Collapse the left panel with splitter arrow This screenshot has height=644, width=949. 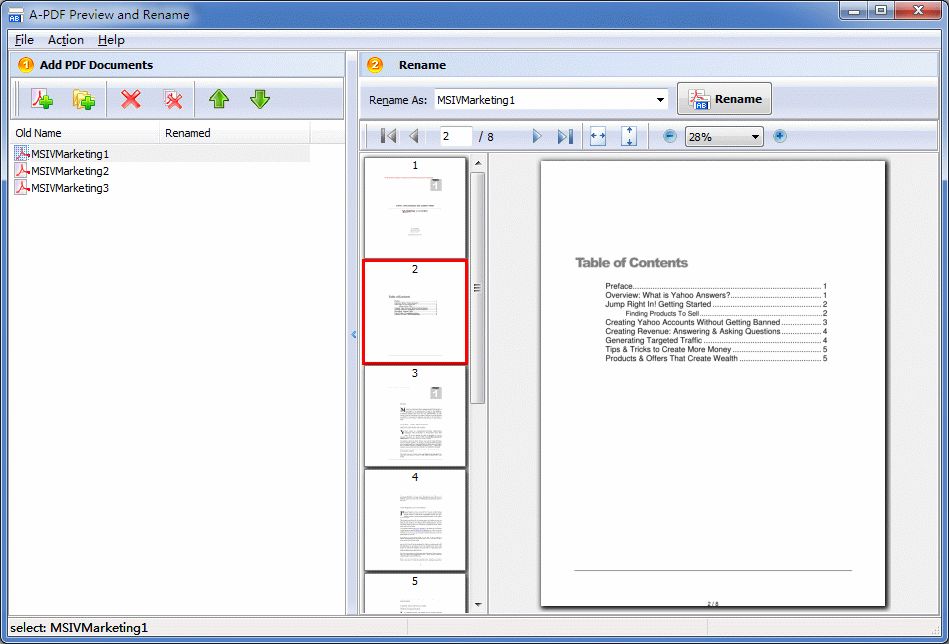click(x=353, y=334)
